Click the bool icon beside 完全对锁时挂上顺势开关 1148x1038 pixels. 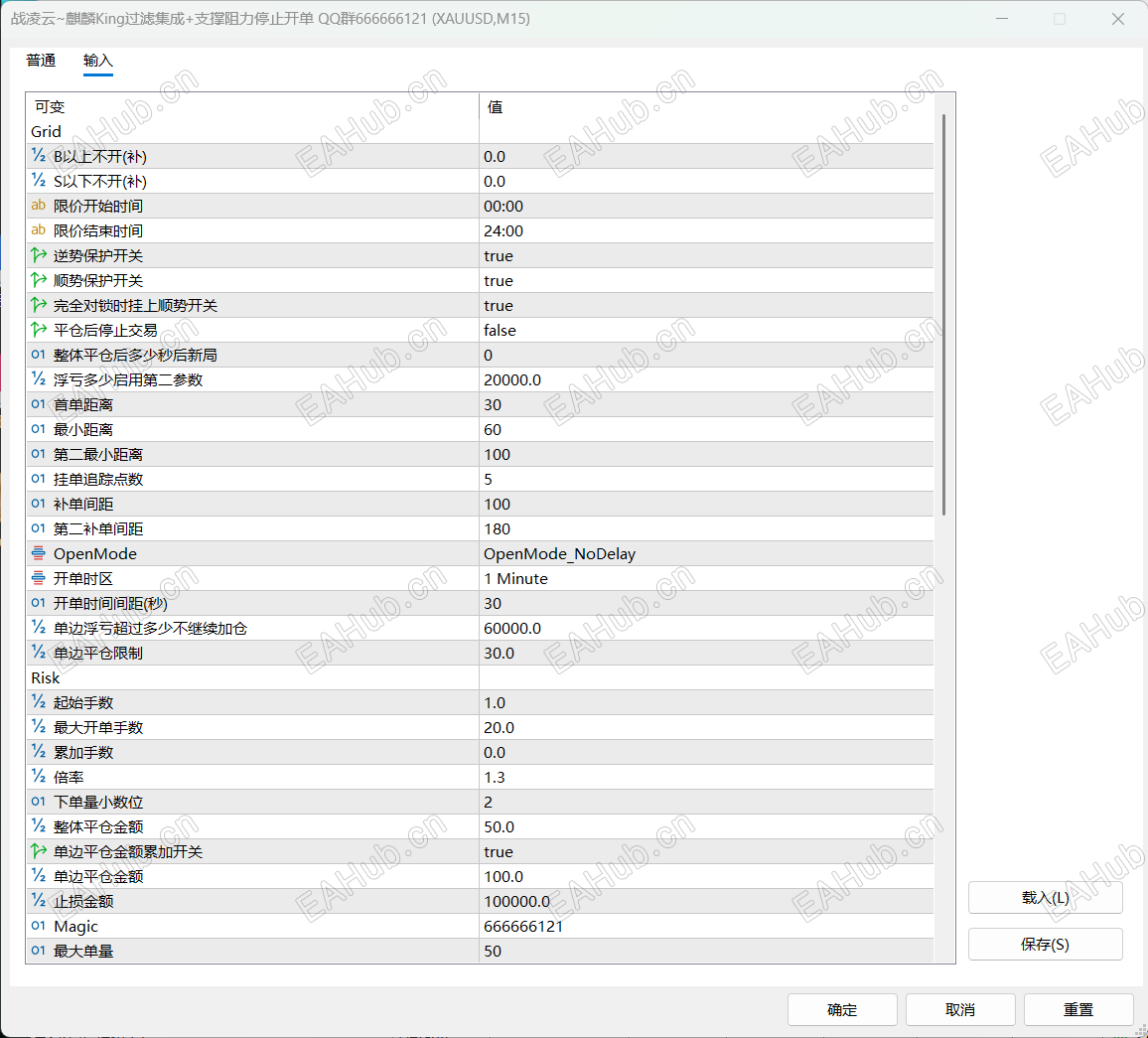point(38,306)
